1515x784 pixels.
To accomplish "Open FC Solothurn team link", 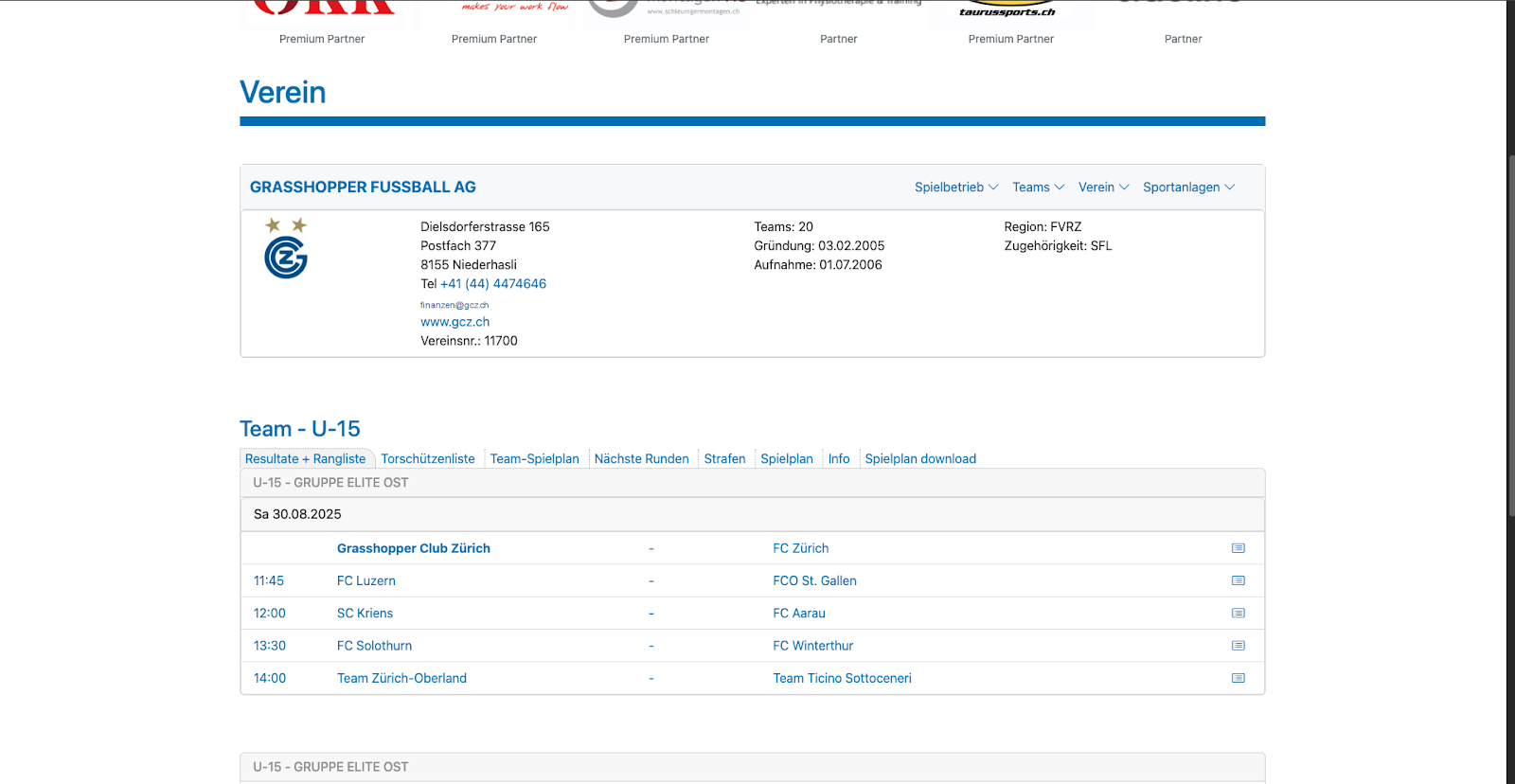I will (x=375, y=646).
